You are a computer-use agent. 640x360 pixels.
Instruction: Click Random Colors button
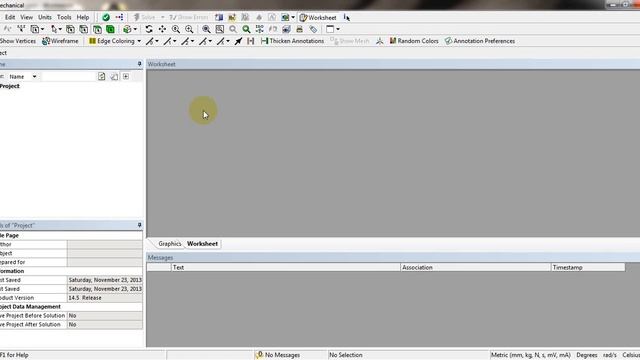click(414, 41)
